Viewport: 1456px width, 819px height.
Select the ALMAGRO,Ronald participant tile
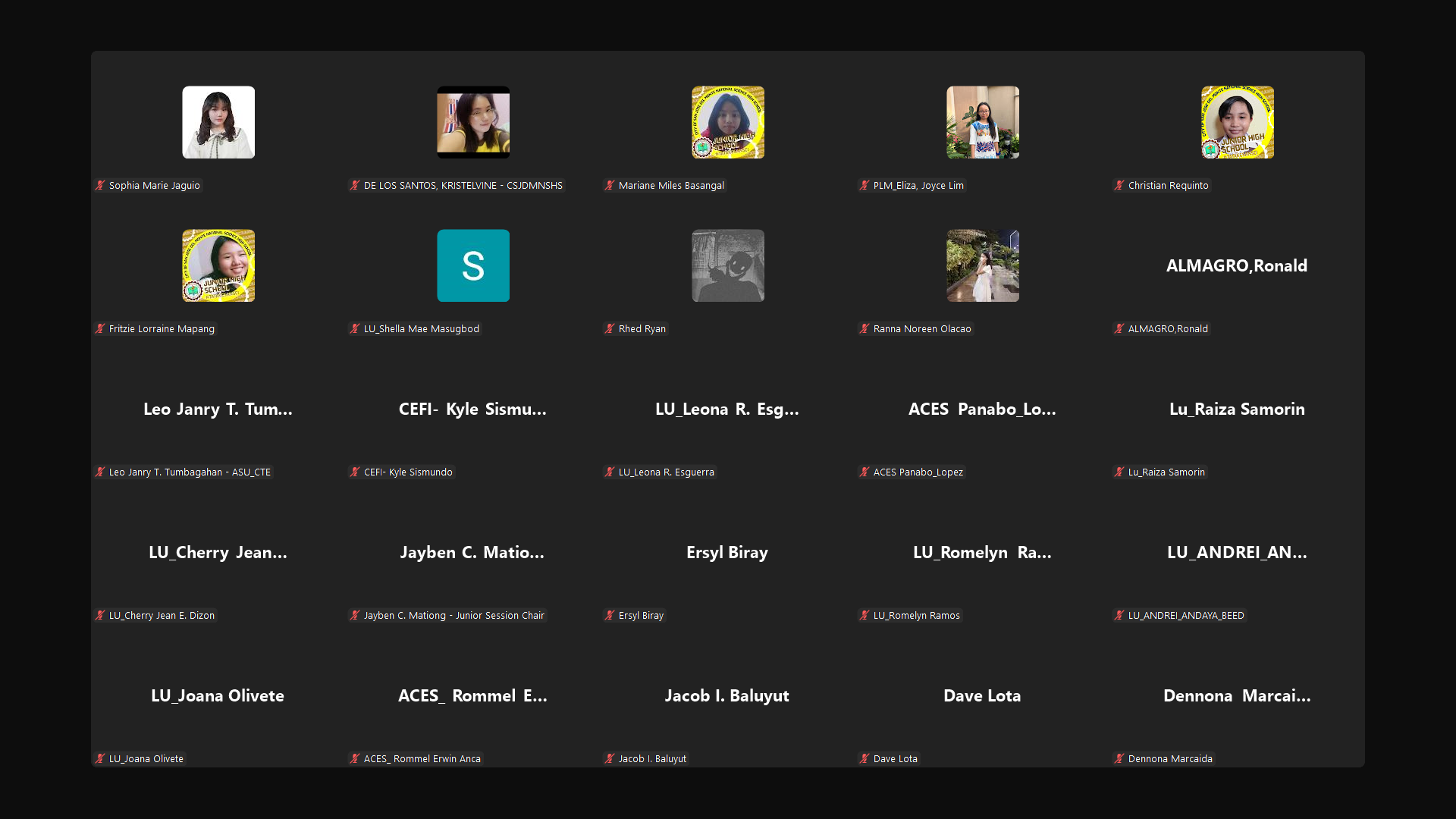point(1237,266)
